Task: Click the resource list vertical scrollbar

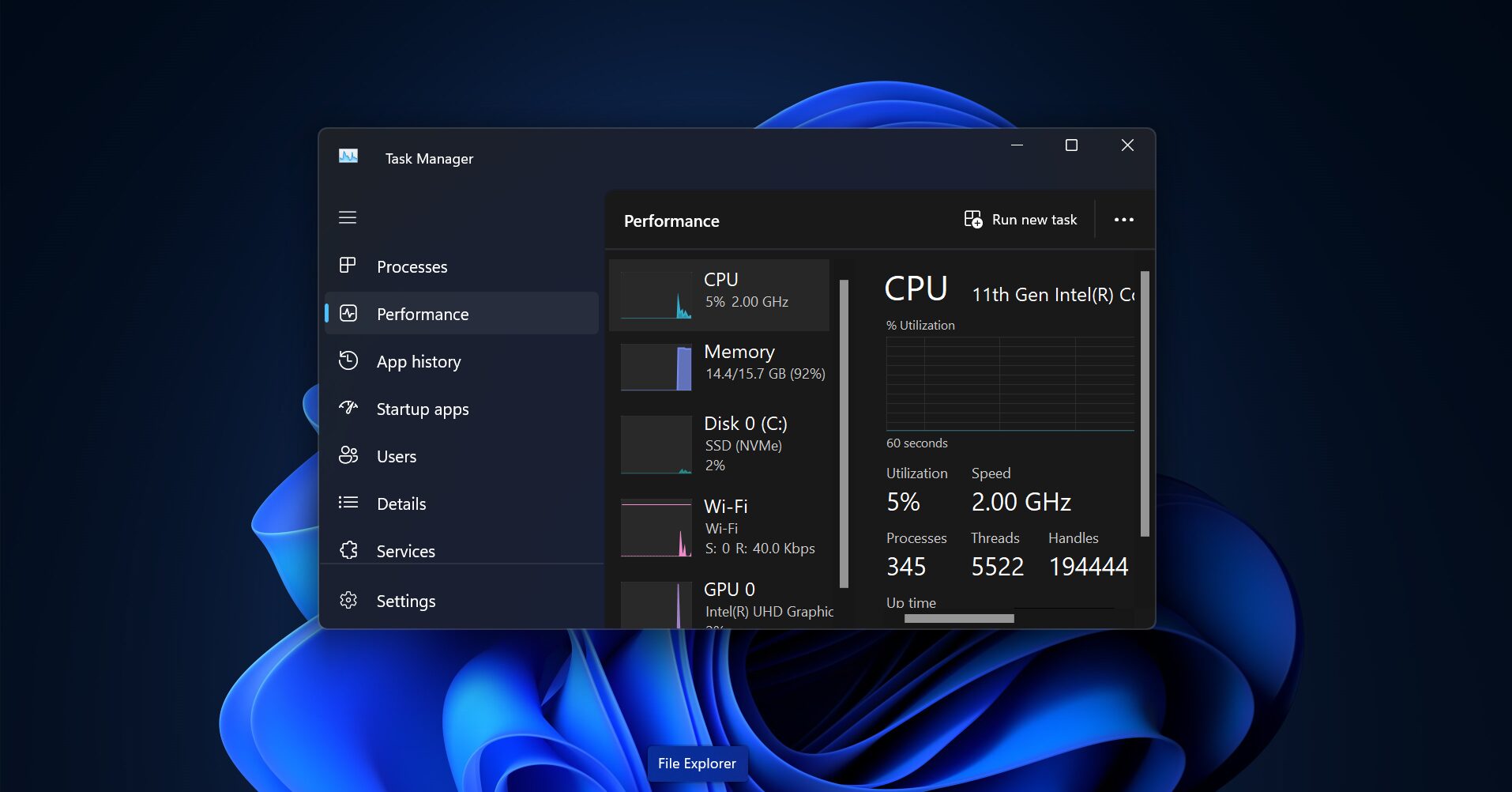Action: [844, 434]
